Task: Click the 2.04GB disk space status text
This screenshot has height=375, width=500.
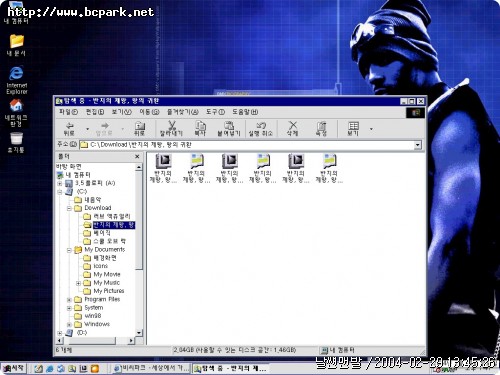Action: 234,350
